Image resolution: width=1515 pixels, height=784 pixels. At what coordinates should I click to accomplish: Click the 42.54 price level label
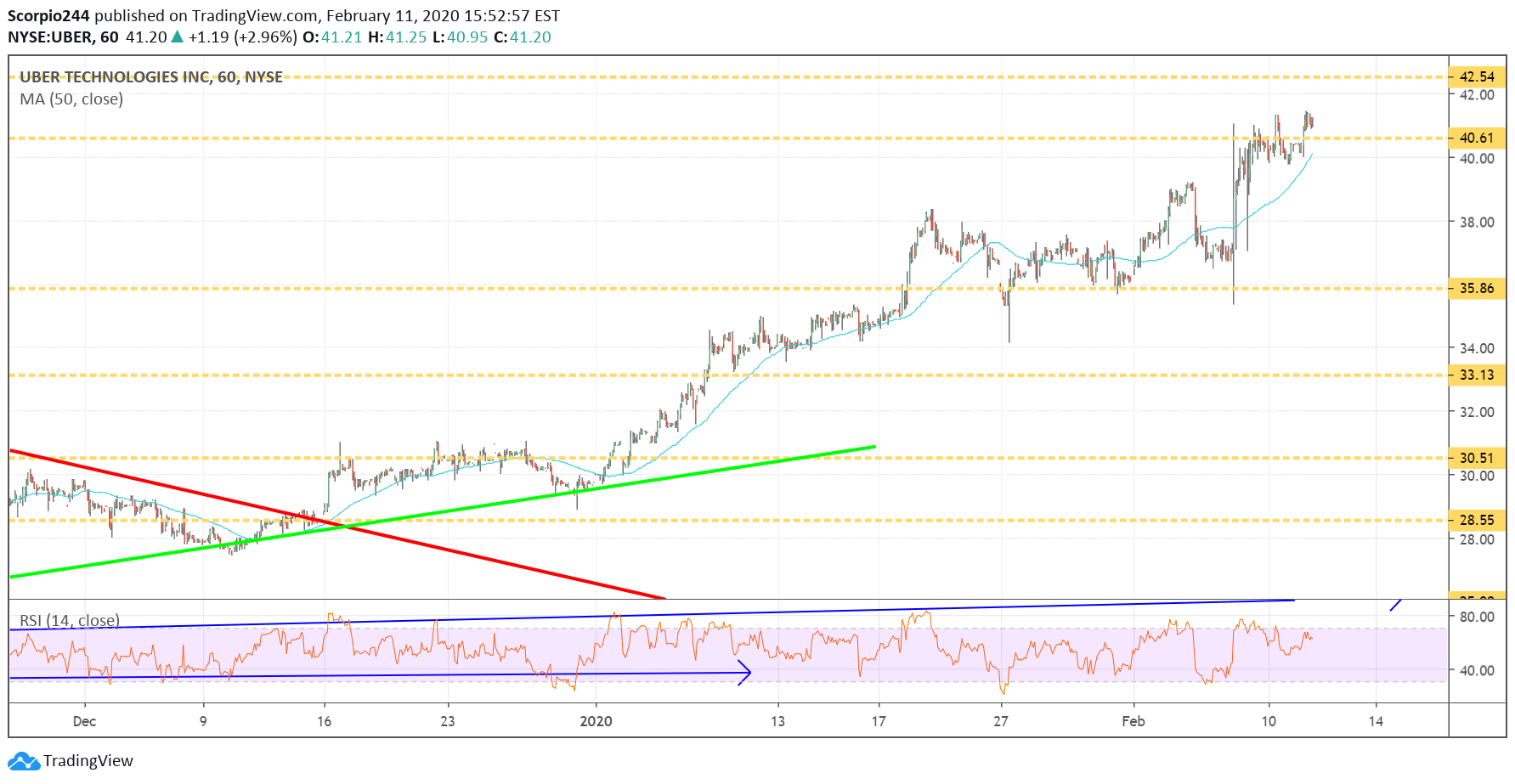pos(1477,76)
